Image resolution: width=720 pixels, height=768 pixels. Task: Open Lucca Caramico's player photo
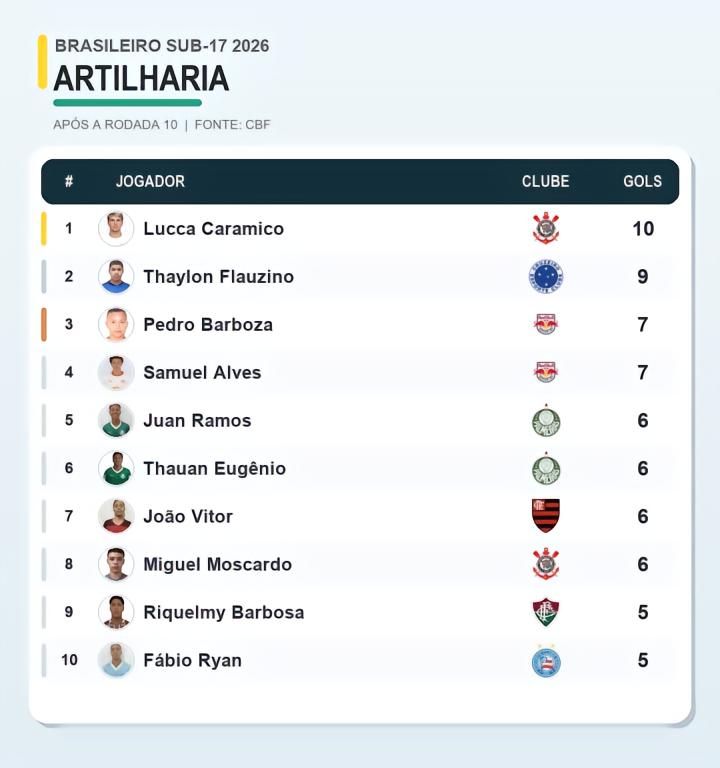tap(116, 228)
